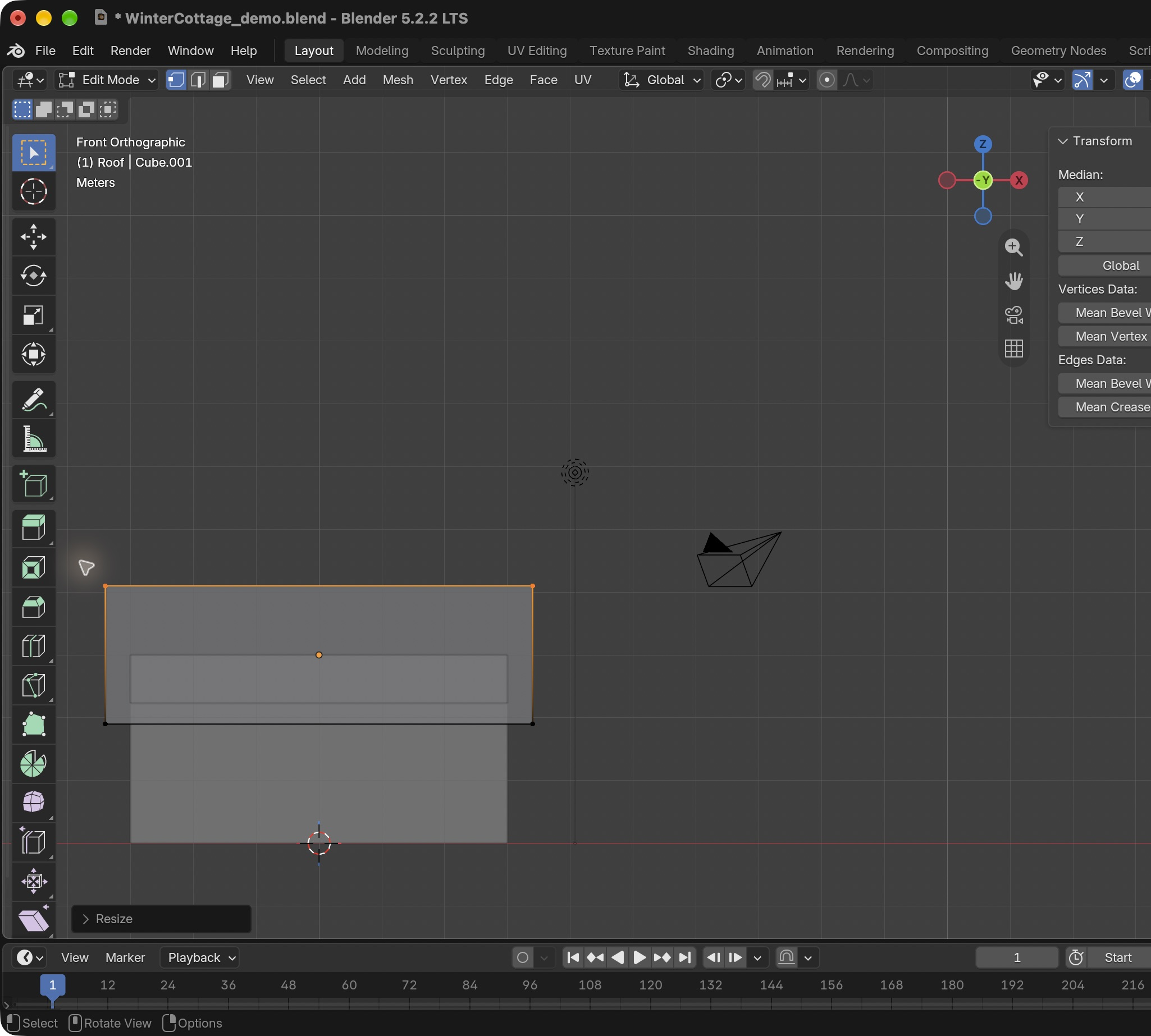Toggle viewport overlays
This screenshot has height=1036, width=1151.
tap(1134, 80)
